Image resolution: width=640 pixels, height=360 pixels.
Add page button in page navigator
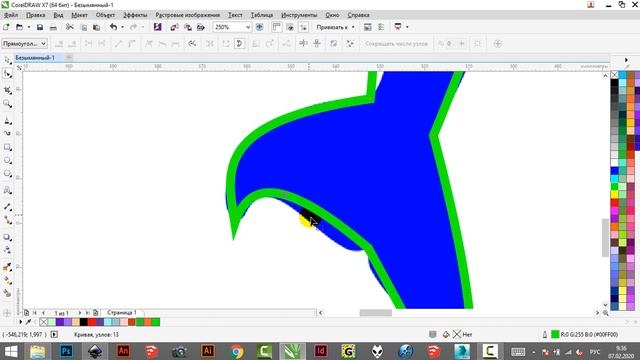pyautogui.click(x=96, y=313)
